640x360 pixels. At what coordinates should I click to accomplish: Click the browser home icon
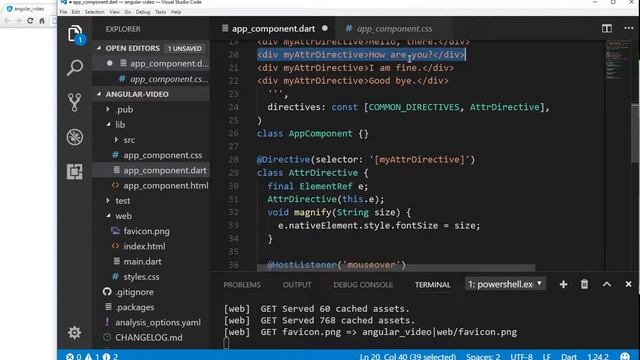pyautogui.click(x=42, y=20)
